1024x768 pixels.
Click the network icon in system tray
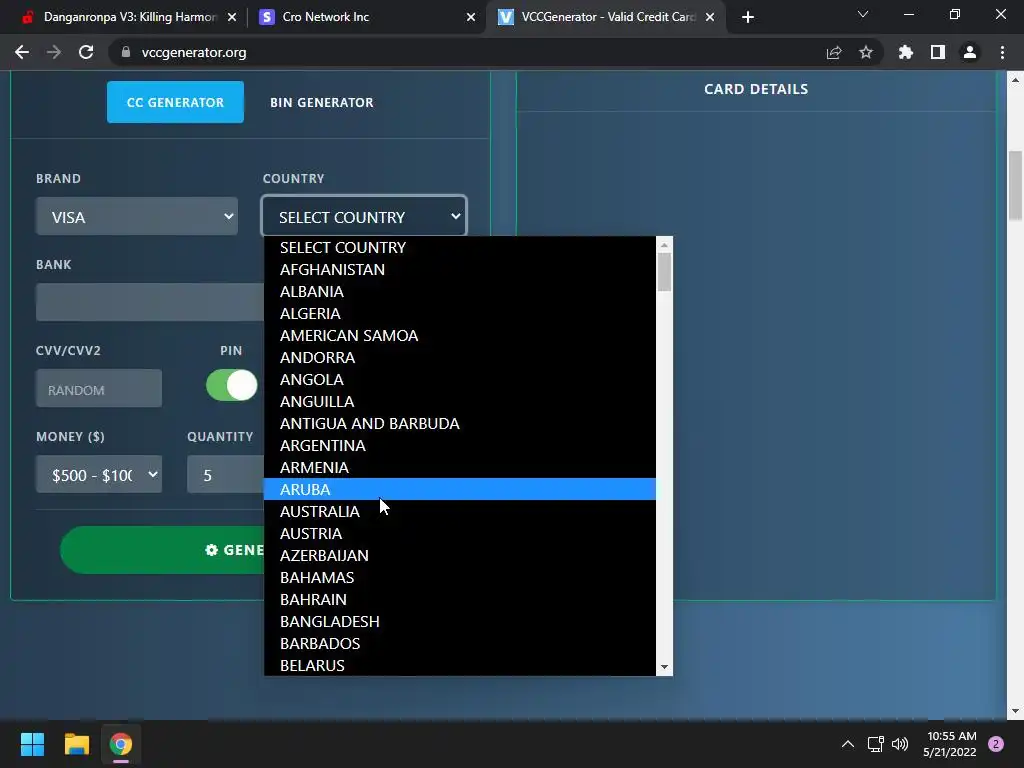coord(875,744)
